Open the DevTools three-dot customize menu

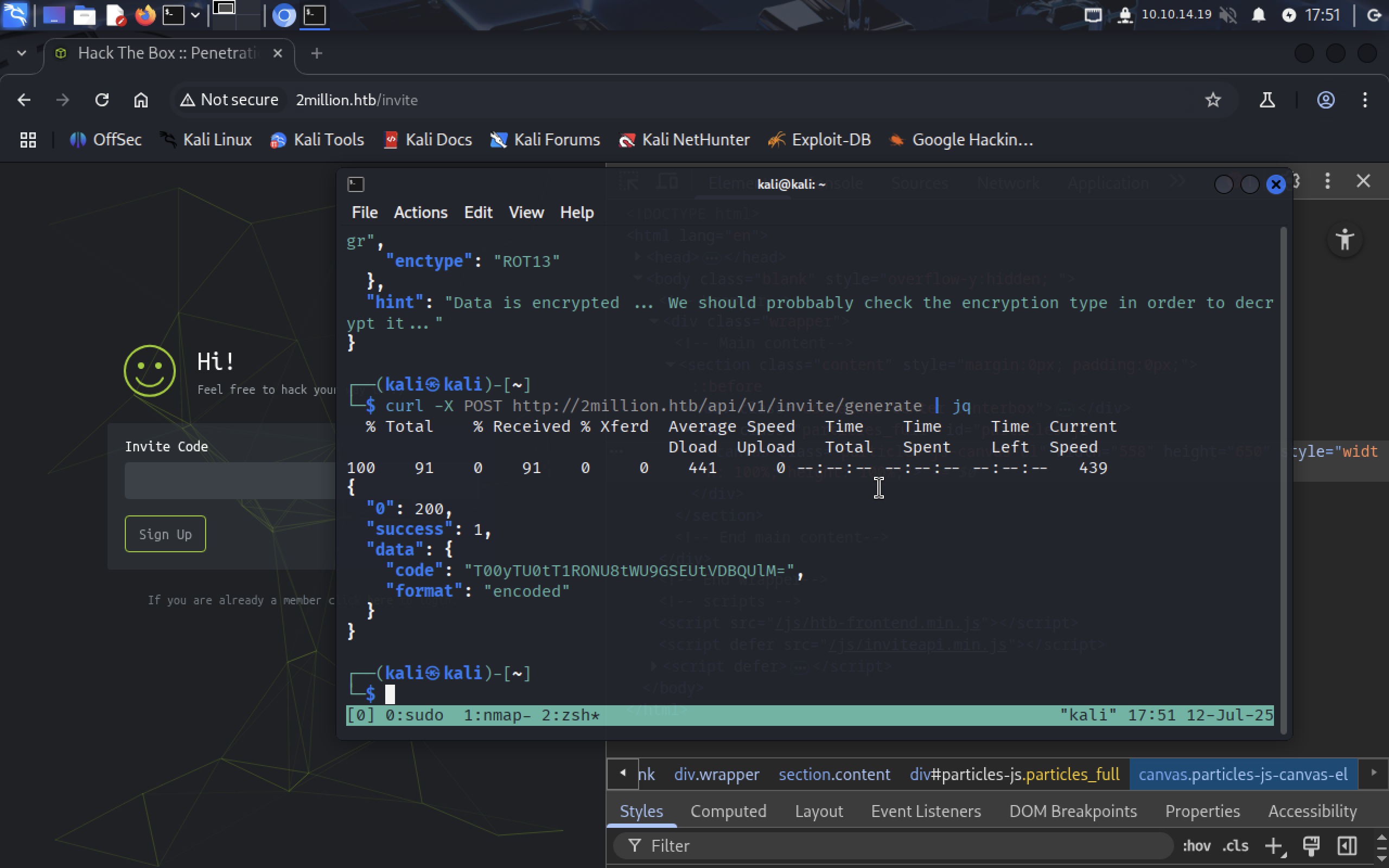click(x=1327, y=181)
